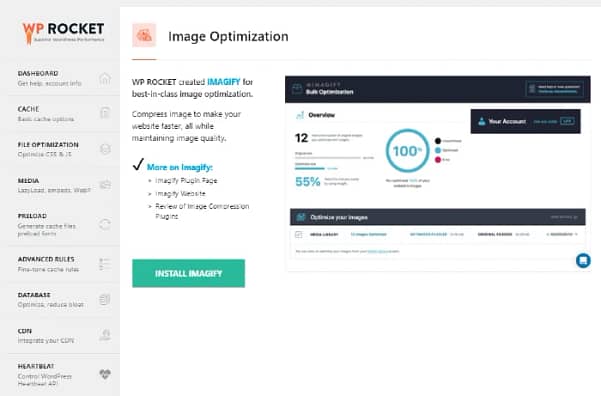Click the Database icon
601x396 pixels.
105,299
